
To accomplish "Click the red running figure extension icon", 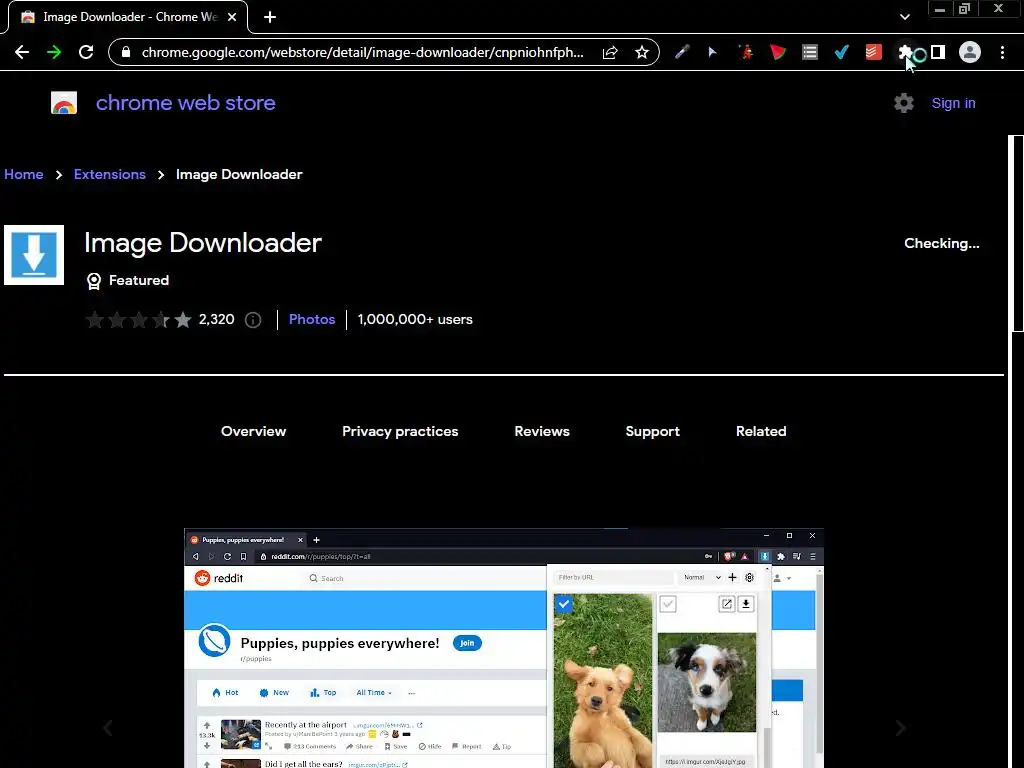I will point(745,52).
